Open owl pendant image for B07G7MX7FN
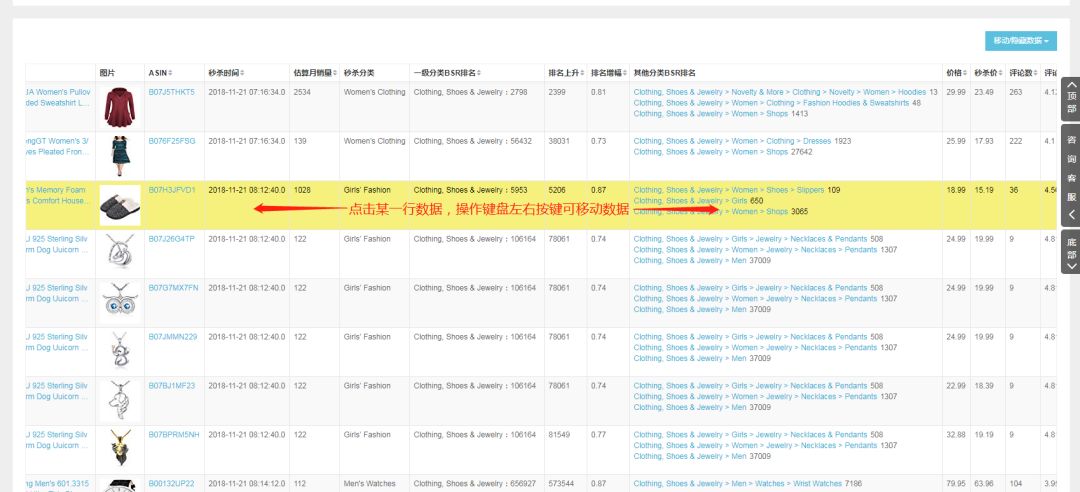The image size is (1080, 492). click(x=120, y=301)
